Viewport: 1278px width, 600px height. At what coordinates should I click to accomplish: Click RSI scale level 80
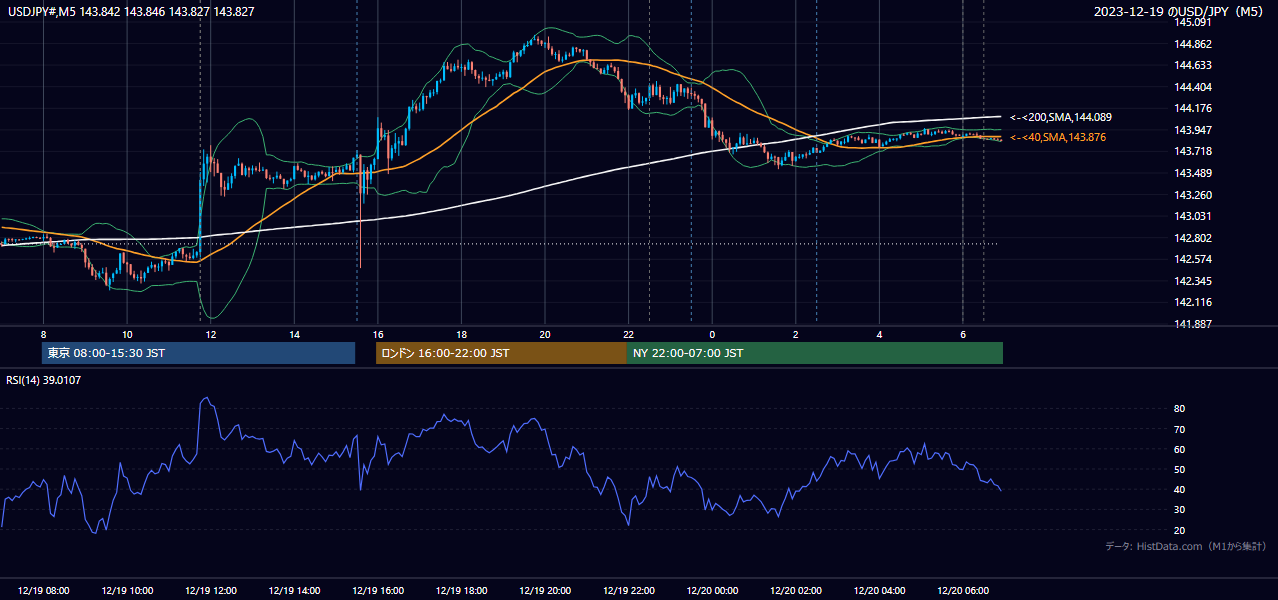1179,409
